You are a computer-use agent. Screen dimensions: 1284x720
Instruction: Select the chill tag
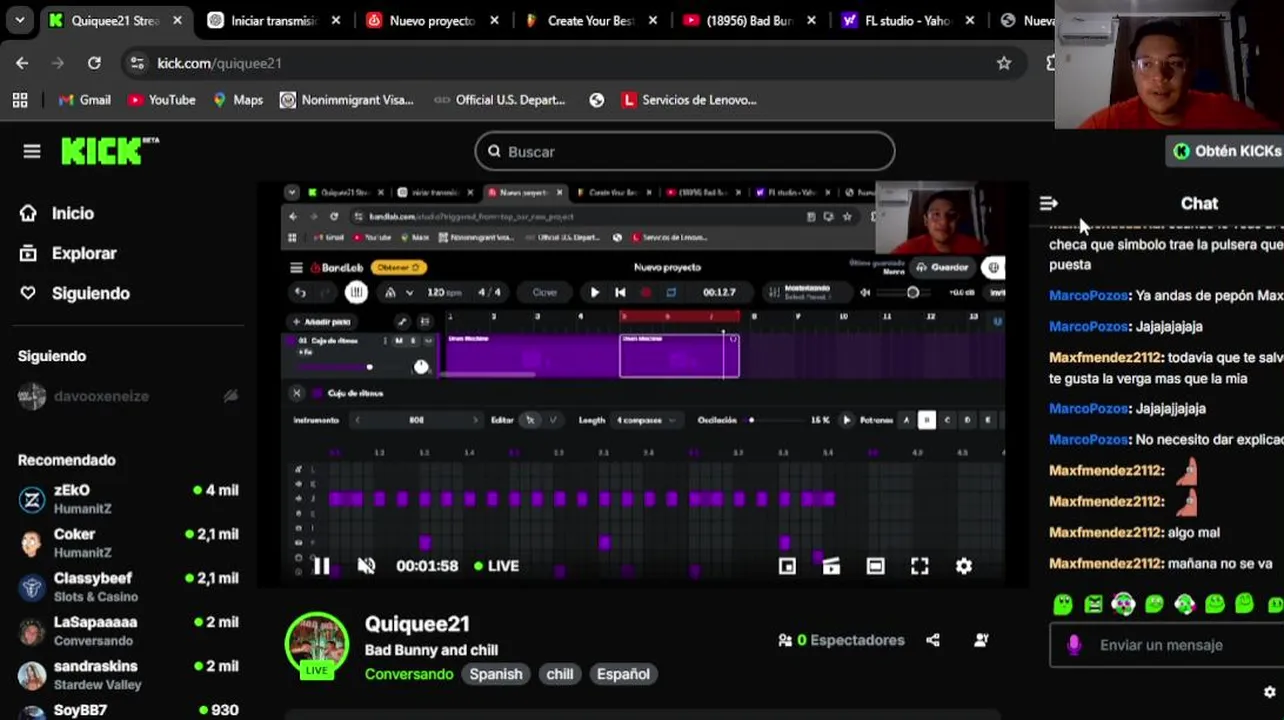[560, 674]
